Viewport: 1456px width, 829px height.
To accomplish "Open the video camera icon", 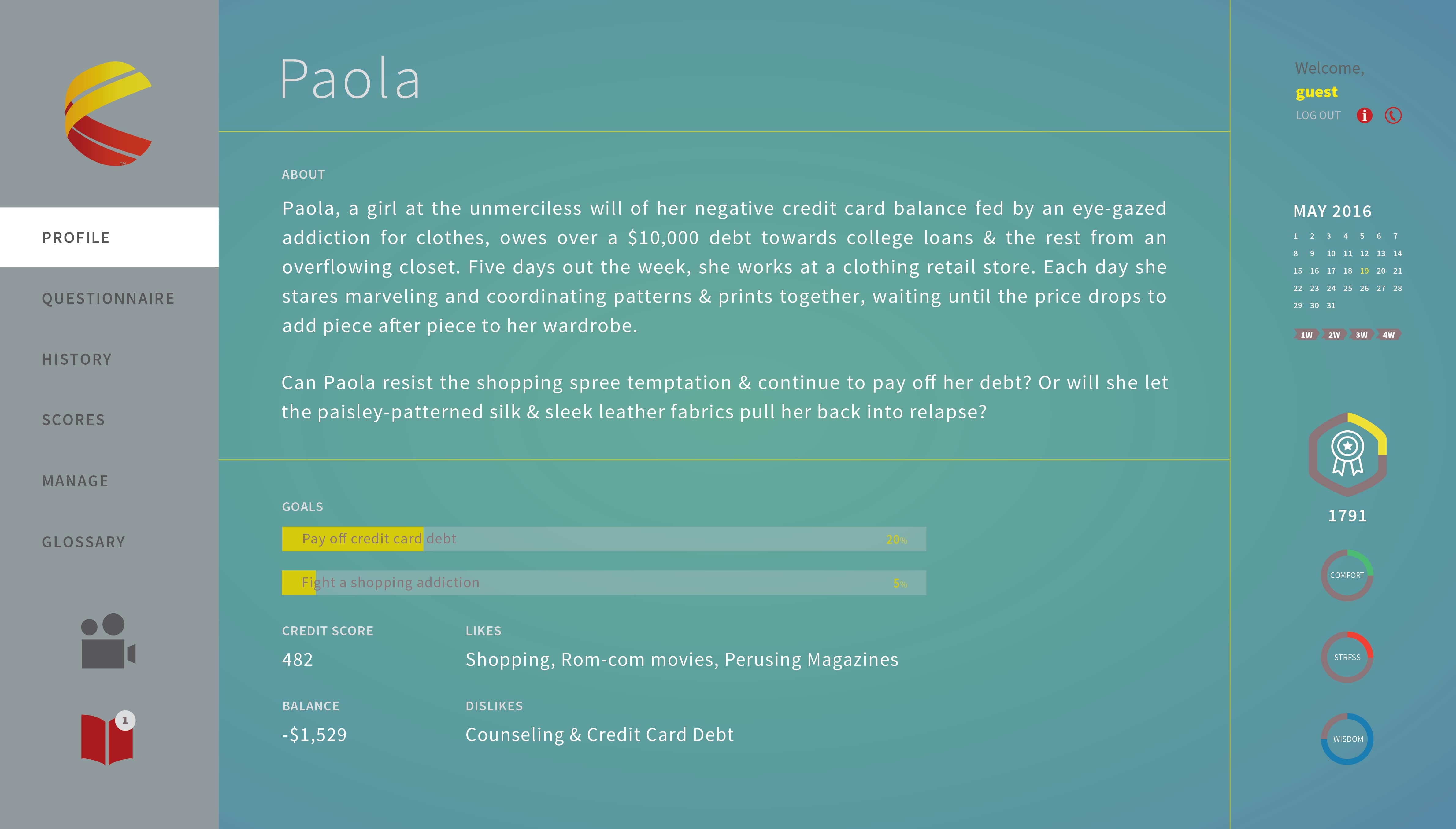I will 108,641.
